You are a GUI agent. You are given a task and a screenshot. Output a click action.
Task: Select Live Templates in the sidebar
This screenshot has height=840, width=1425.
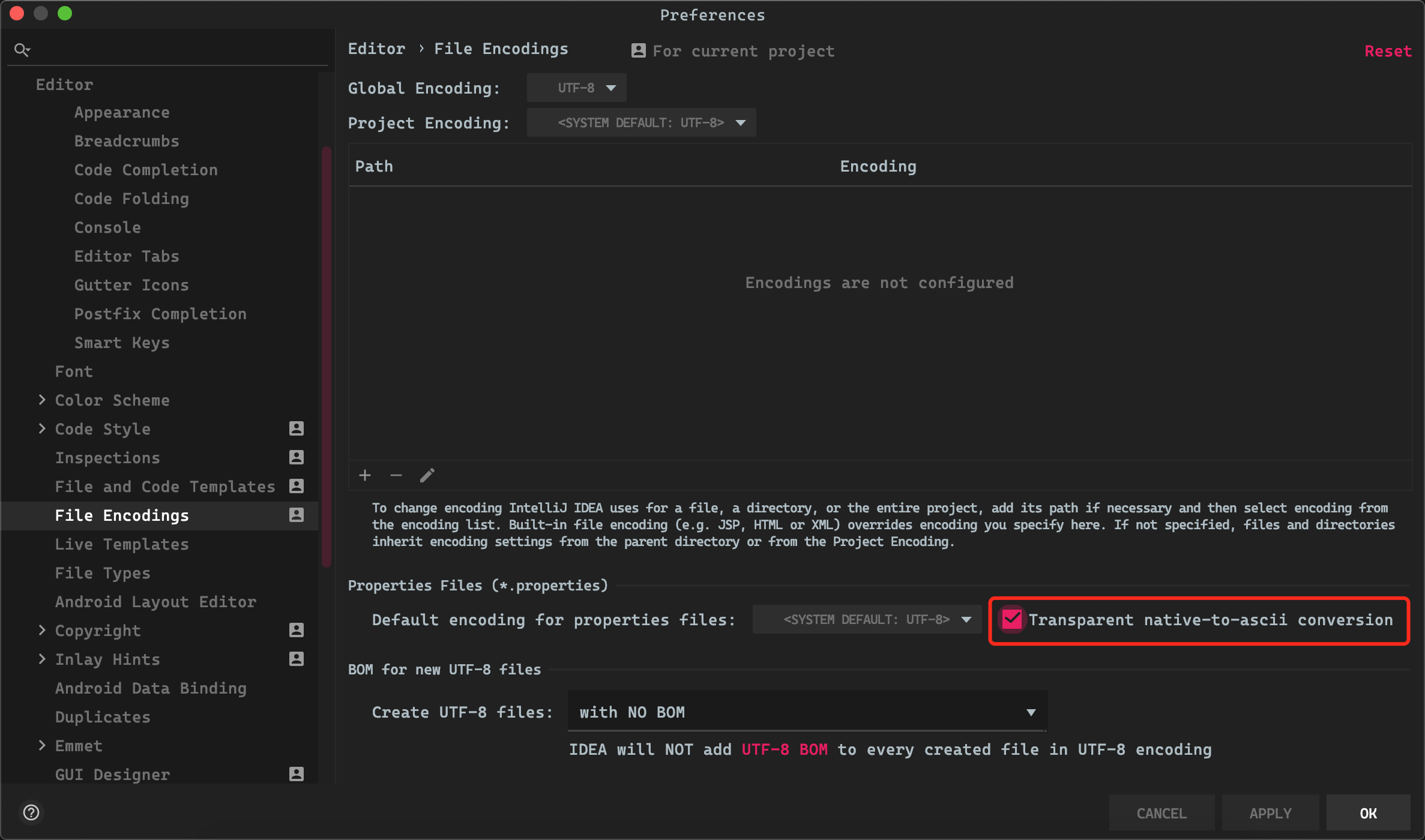pyautogui.click(x=122, y=544)
